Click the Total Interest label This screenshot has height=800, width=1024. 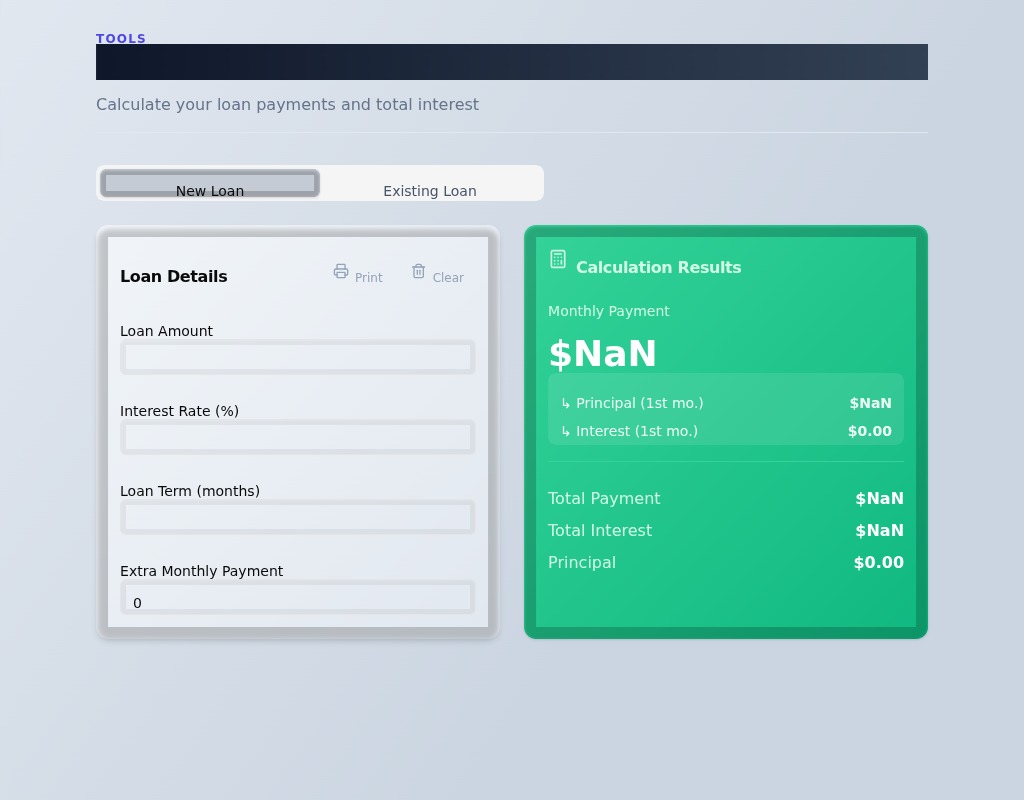tap(600, 530)
